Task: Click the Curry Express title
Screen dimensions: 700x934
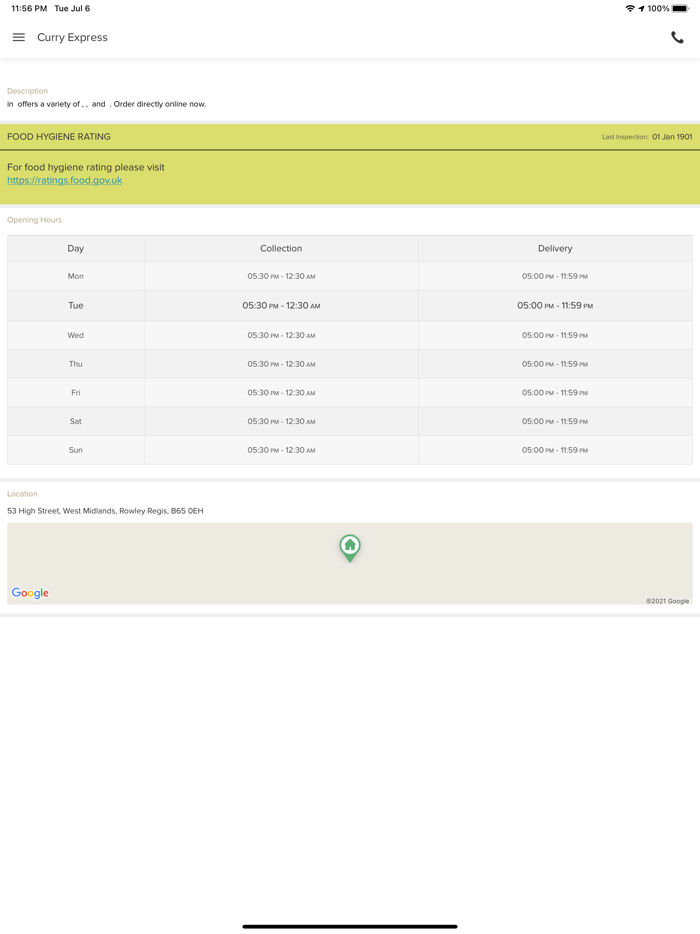Action: pos(72,37)
